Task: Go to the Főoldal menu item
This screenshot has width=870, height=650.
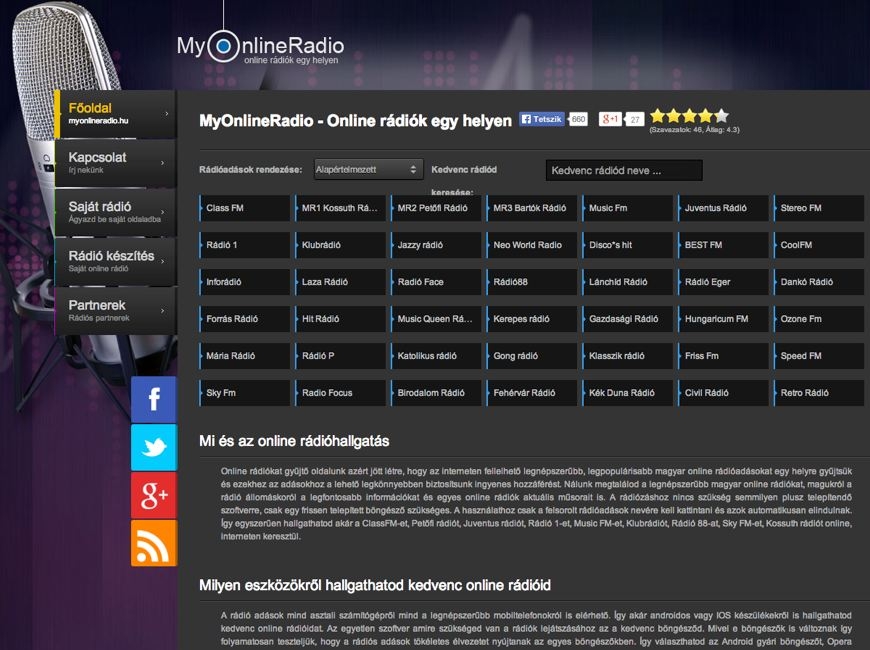Action: [x=115, y=114]
